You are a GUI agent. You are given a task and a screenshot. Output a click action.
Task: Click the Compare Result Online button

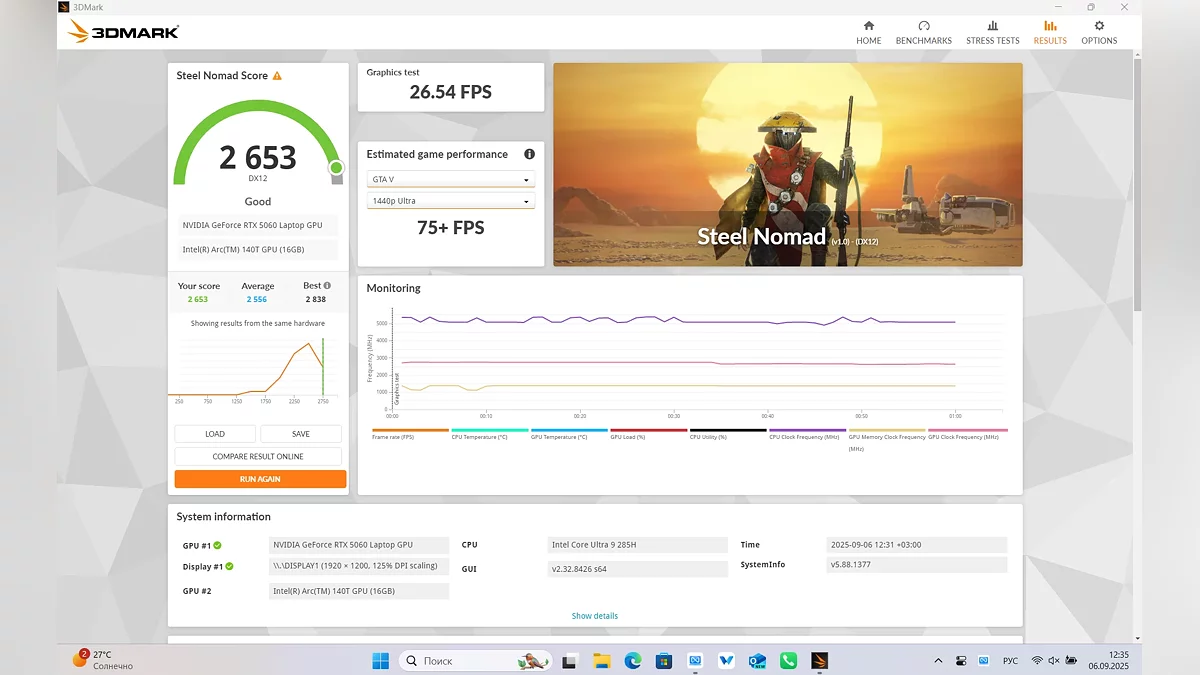258,456
